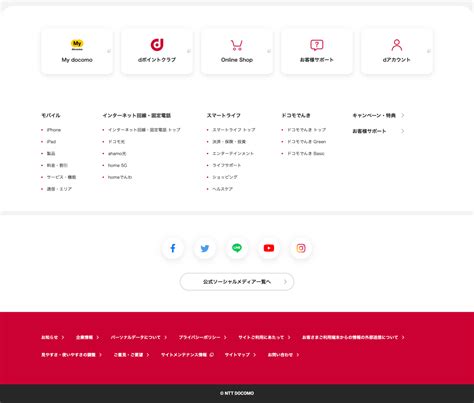The width and height of the screenshot is (474, 403).
Task: Open docomo's YouTube icon
Action: [x=269, y=248]
